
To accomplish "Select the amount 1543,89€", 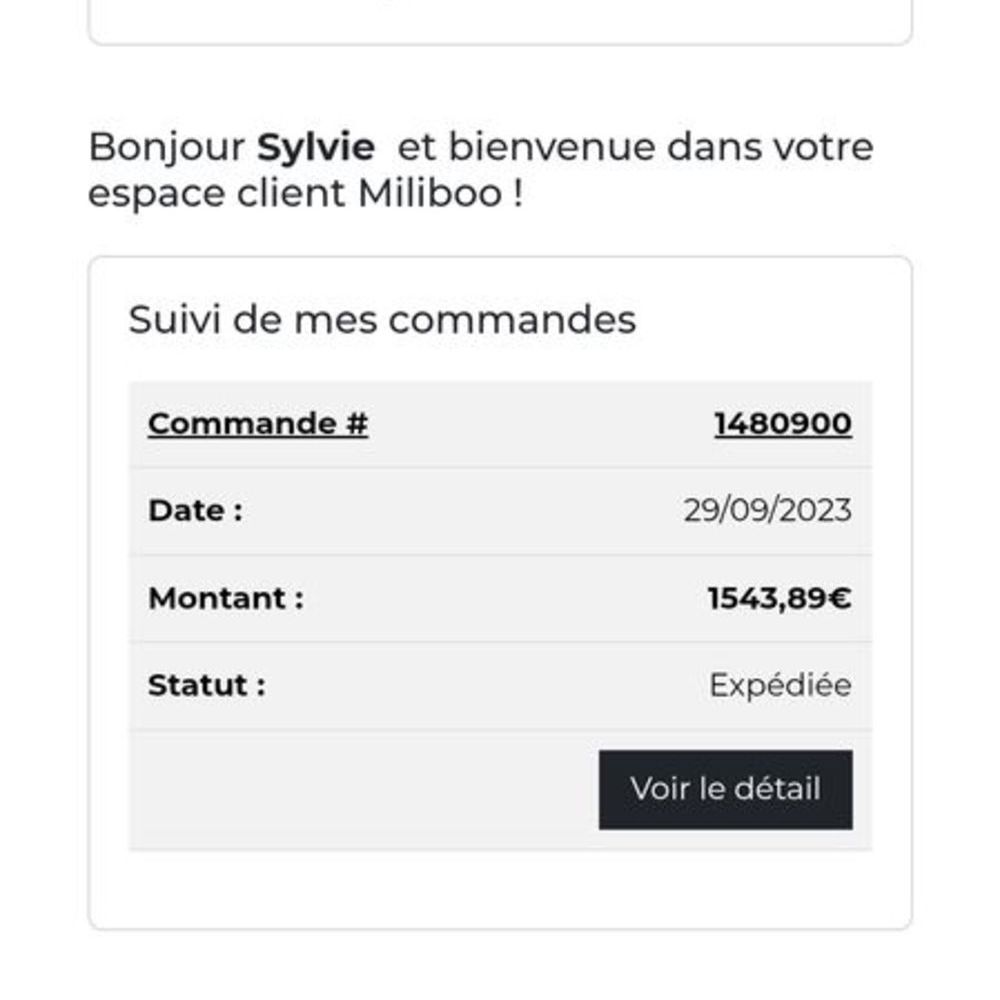I will 780,598.
